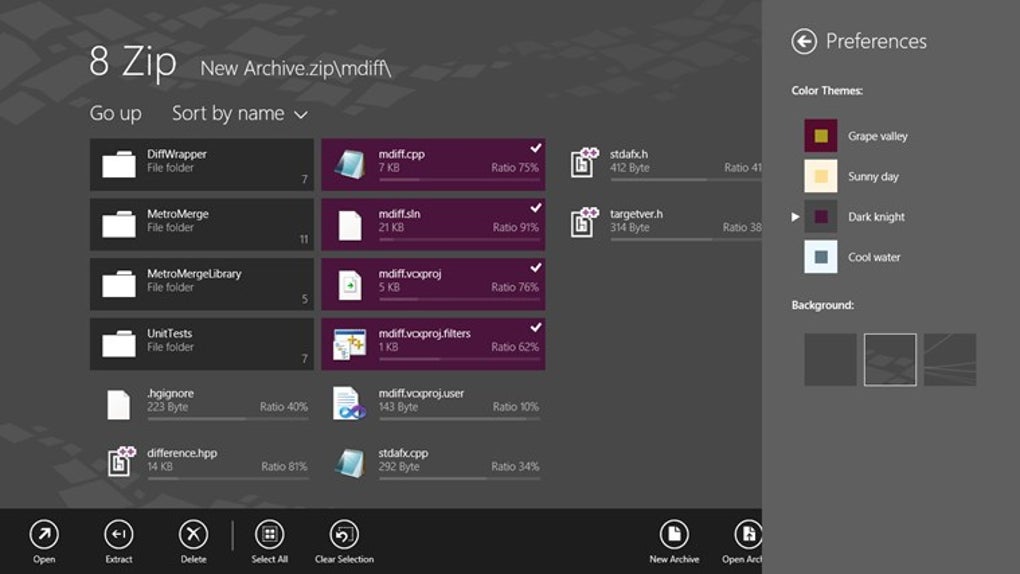
Task: Click the Ratio 81% text of difference.hpp
Action: [284, 467]
